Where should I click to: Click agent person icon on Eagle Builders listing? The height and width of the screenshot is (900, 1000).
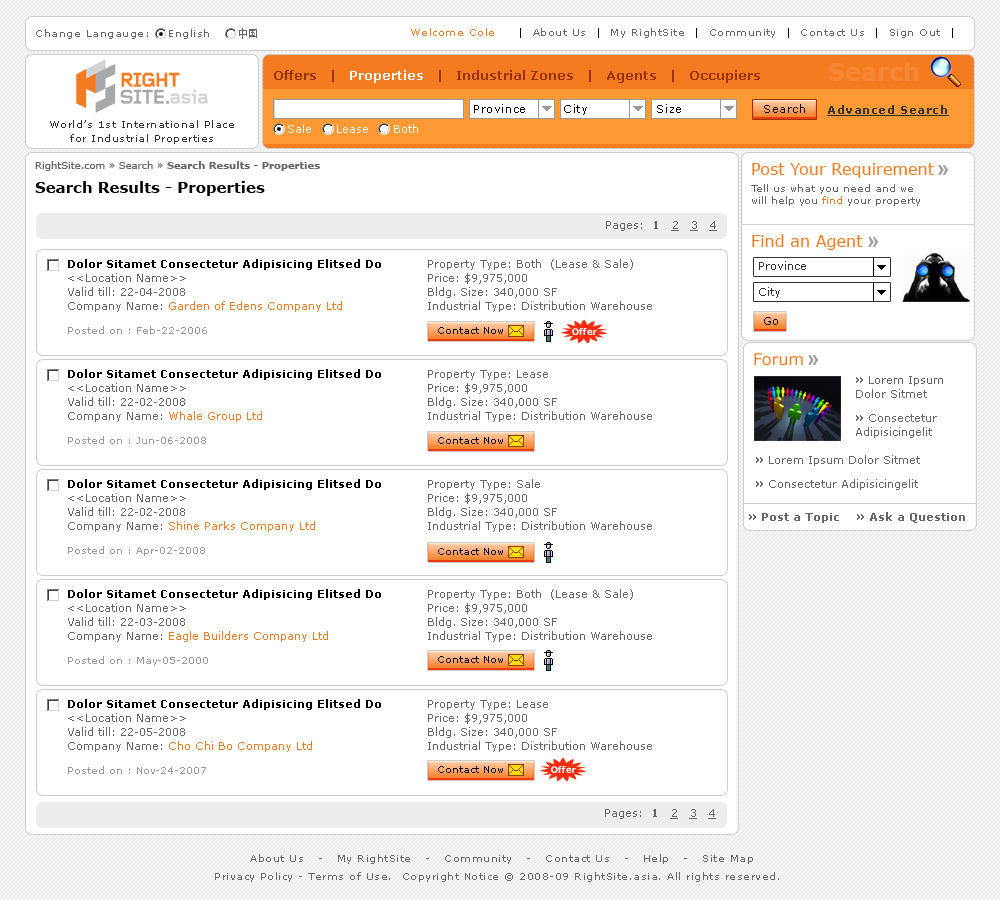pos(548,660)
